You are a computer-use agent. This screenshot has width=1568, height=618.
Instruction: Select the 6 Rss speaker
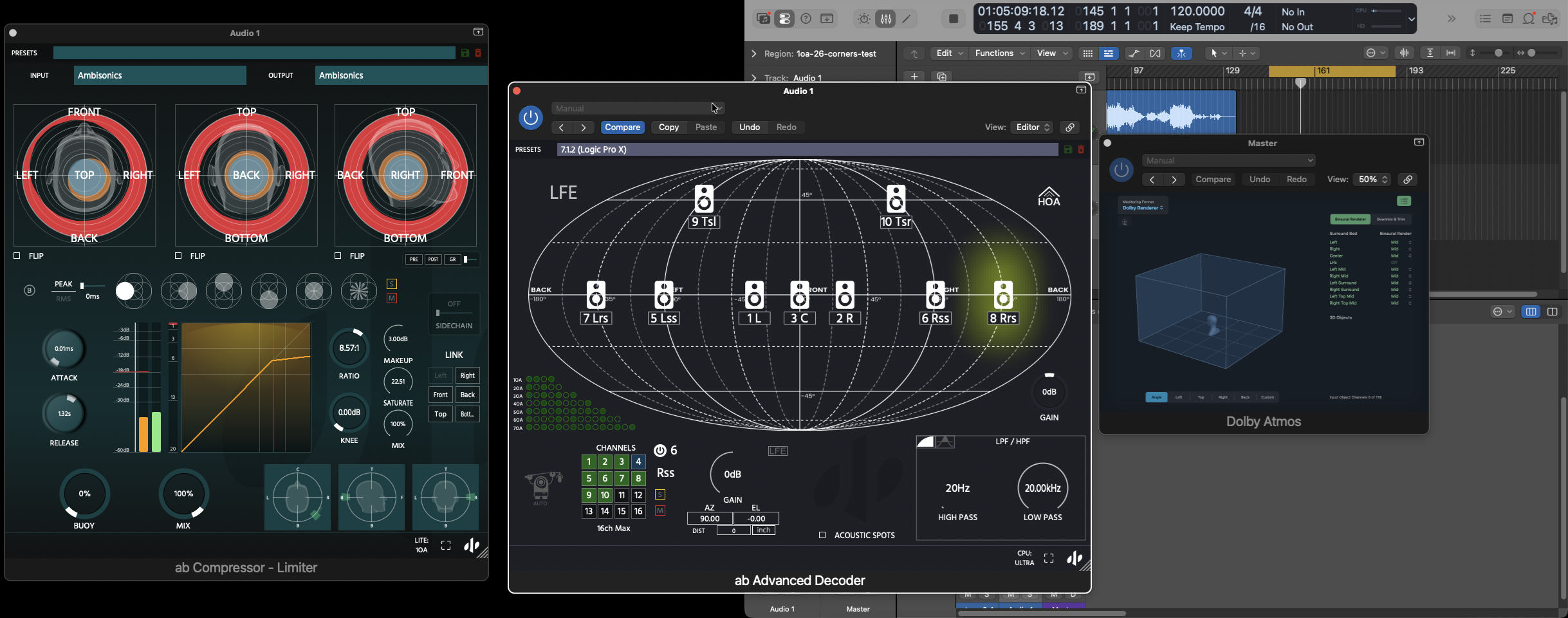[936, 295]
